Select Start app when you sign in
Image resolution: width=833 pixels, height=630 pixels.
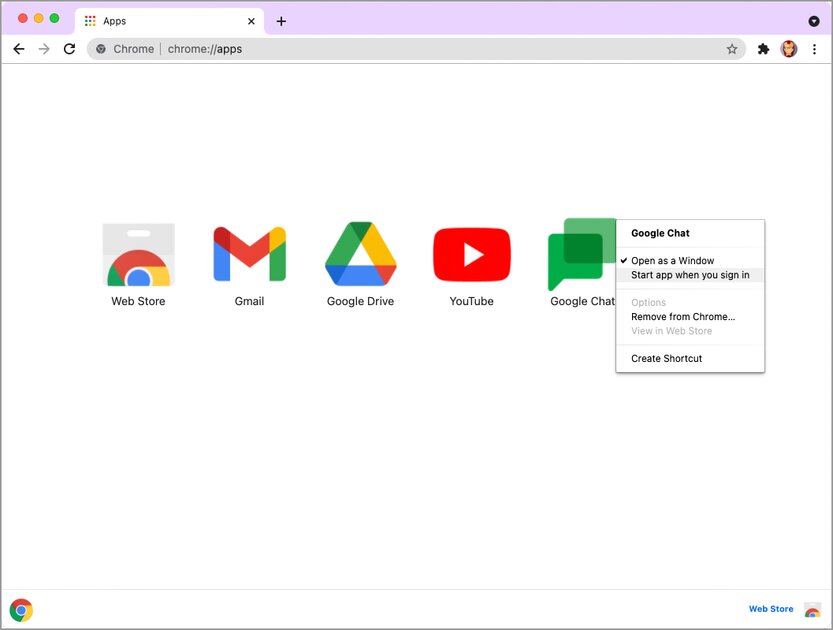(x=690, y=275)
